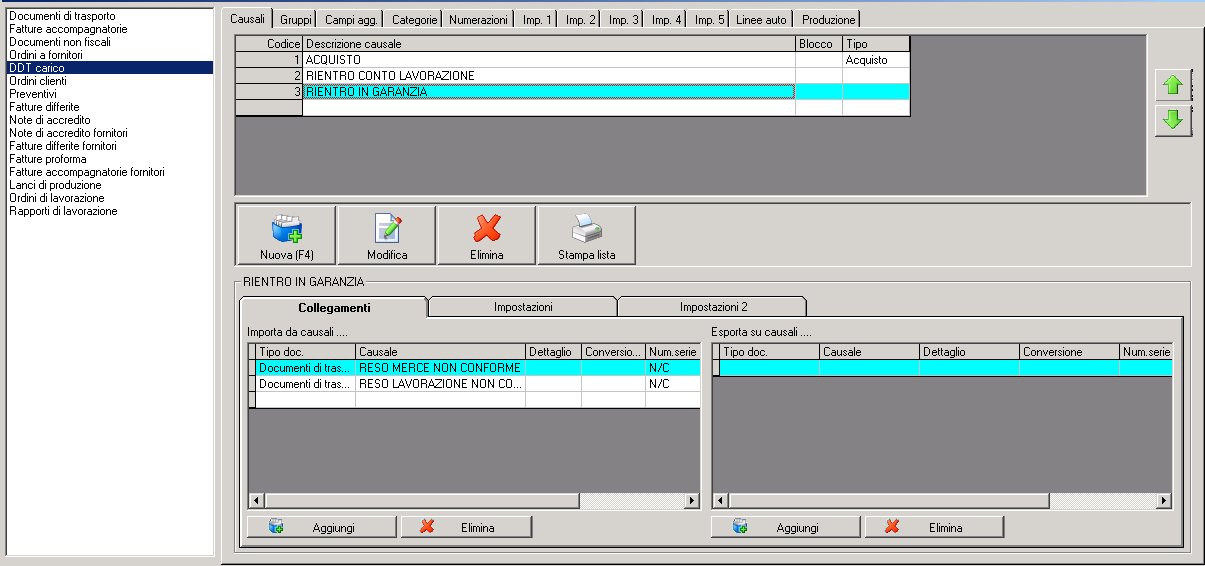Click the Acquisto value in Tipo column
The image size is (1205, 566).
[866, 60]
